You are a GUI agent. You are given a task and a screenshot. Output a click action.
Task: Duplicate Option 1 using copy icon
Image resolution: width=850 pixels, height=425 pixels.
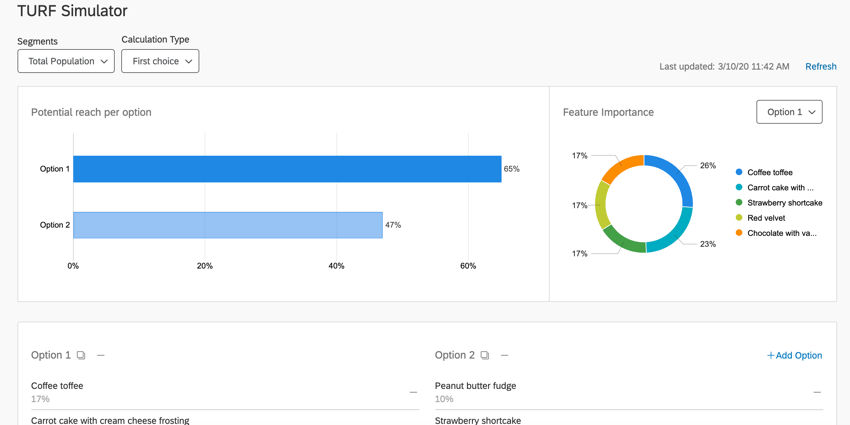(x=81, y=355)
